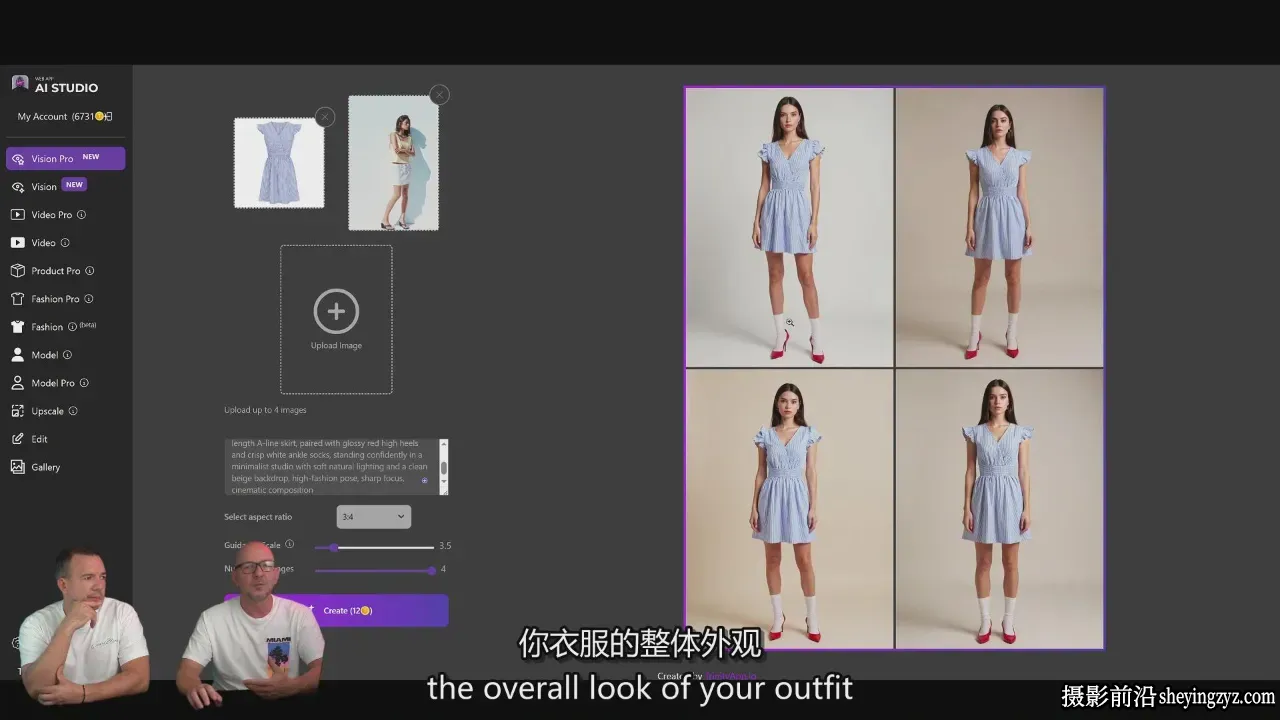Click the Guidance Scale slider
The image size is (1280, 720).
point(374,547)
